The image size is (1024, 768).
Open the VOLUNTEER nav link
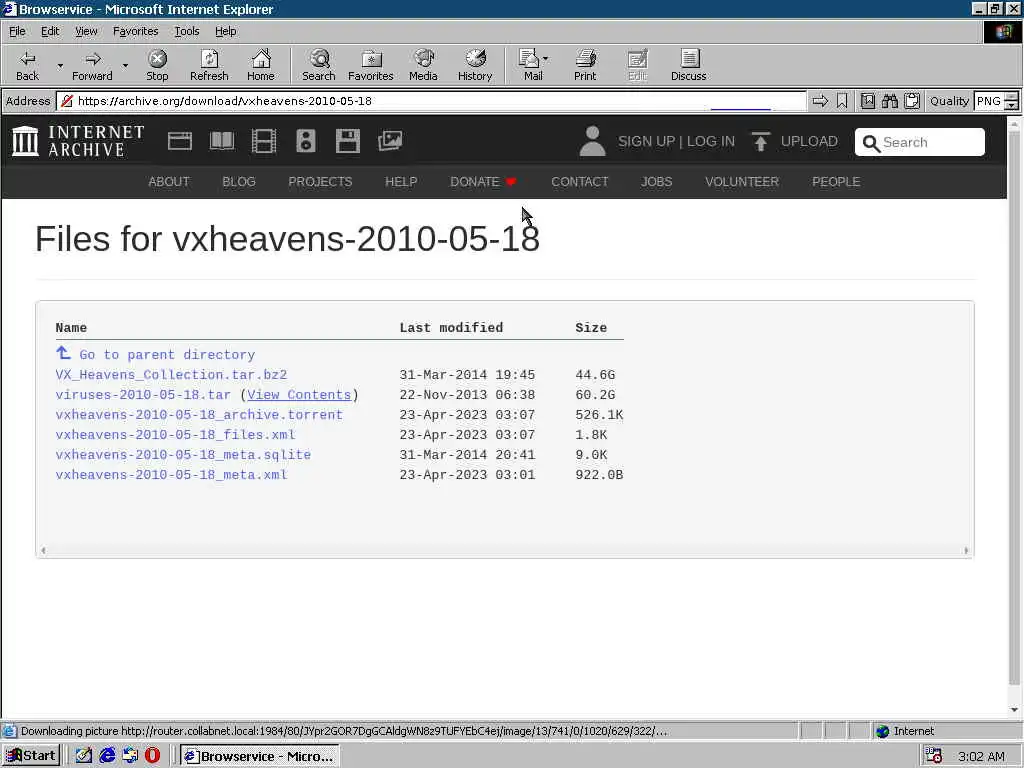tap(742, 182)
